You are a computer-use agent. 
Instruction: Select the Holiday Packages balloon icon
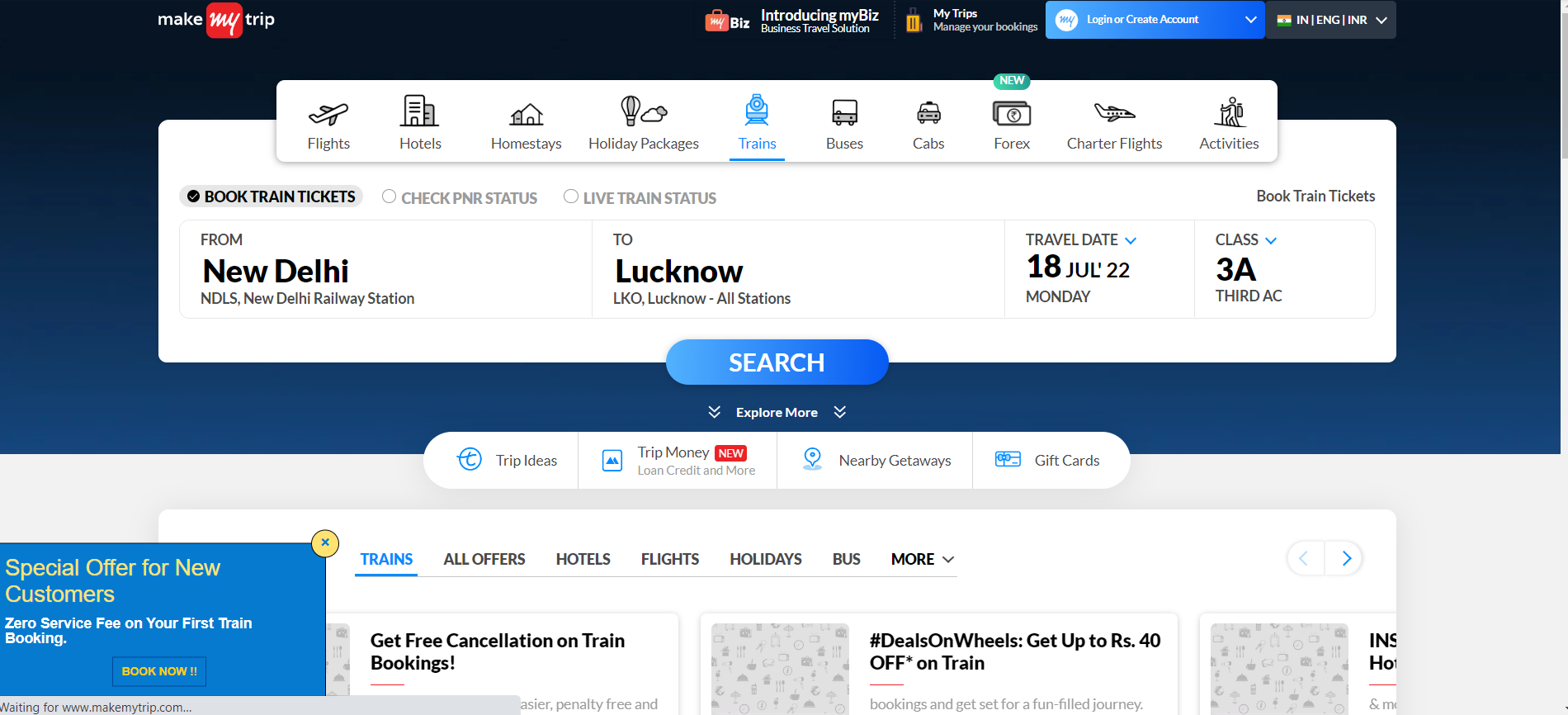(x=643, y=111)
